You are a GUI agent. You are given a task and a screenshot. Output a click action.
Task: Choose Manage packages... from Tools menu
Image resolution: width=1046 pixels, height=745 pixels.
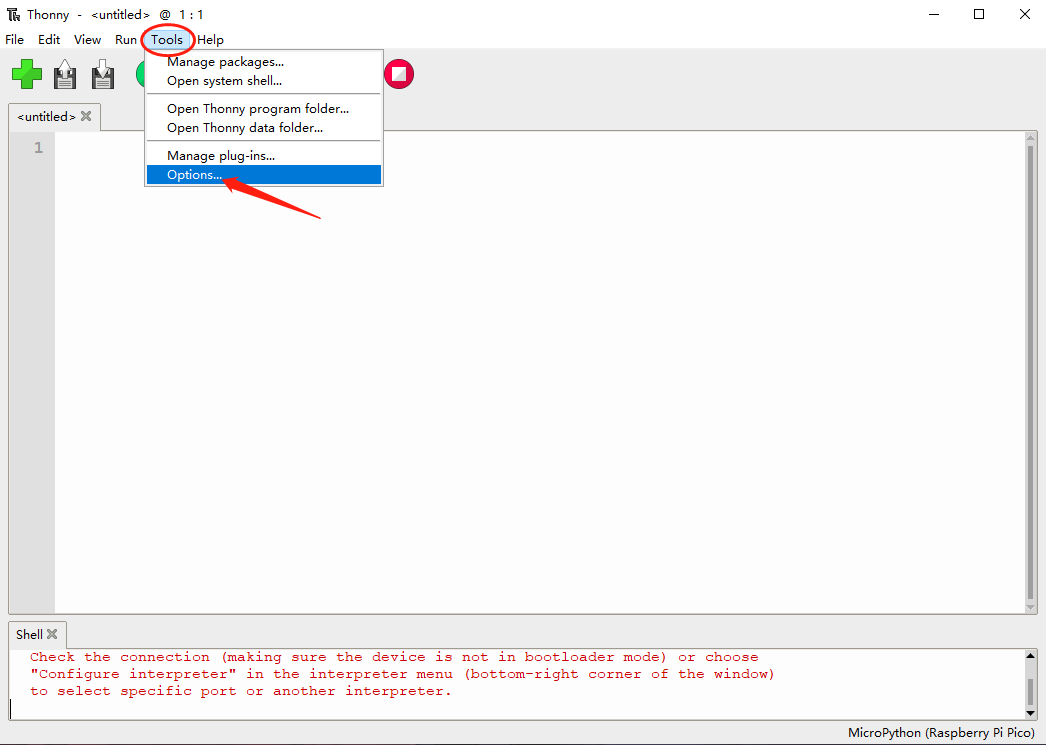pos(264,62)
